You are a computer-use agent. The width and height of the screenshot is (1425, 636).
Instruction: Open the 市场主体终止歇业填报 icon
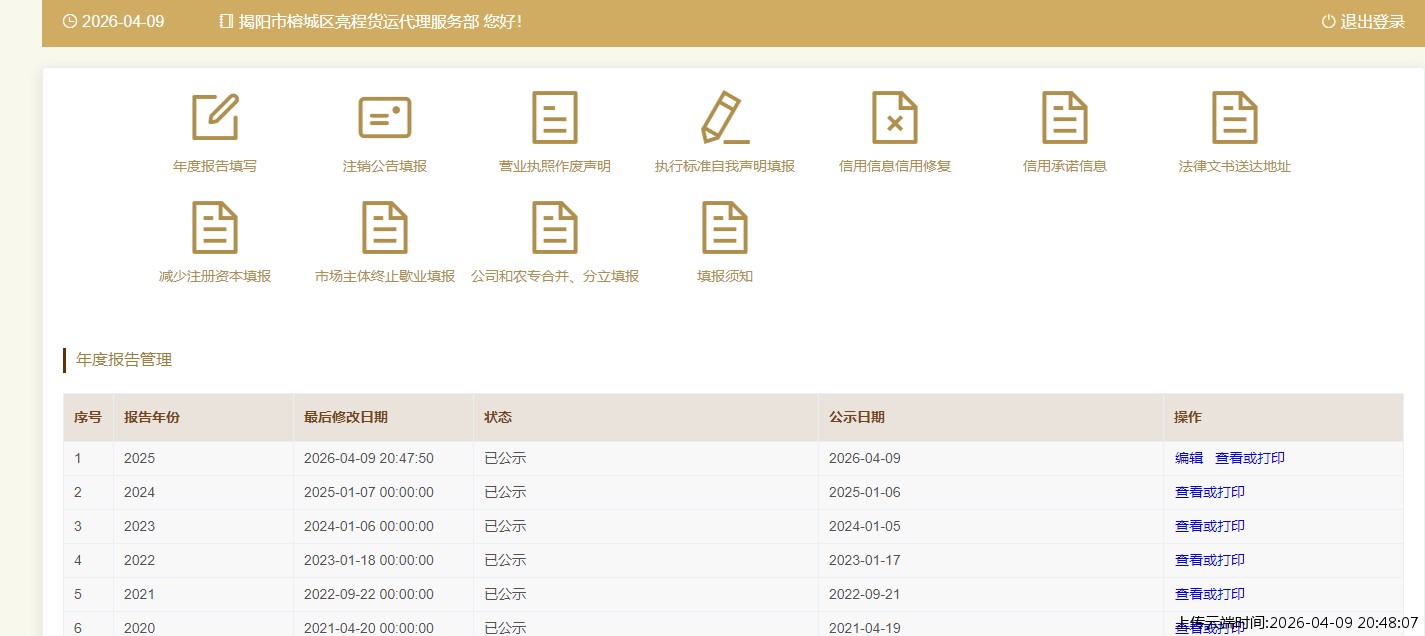point(385,228)
